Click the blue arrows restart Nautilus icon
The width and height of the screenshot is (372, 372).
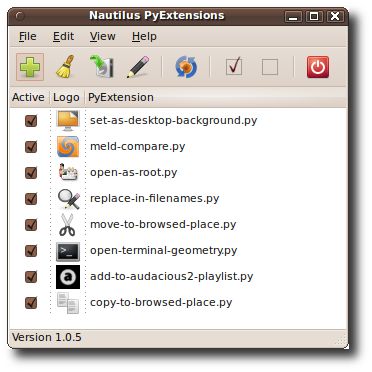[186, 67]
